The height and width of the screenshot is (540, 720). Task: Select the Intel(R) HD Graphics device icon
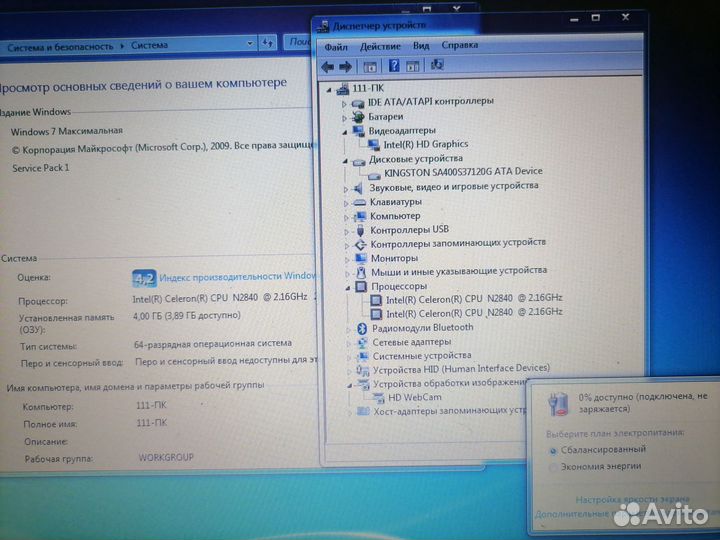click(x=374, y=145)
